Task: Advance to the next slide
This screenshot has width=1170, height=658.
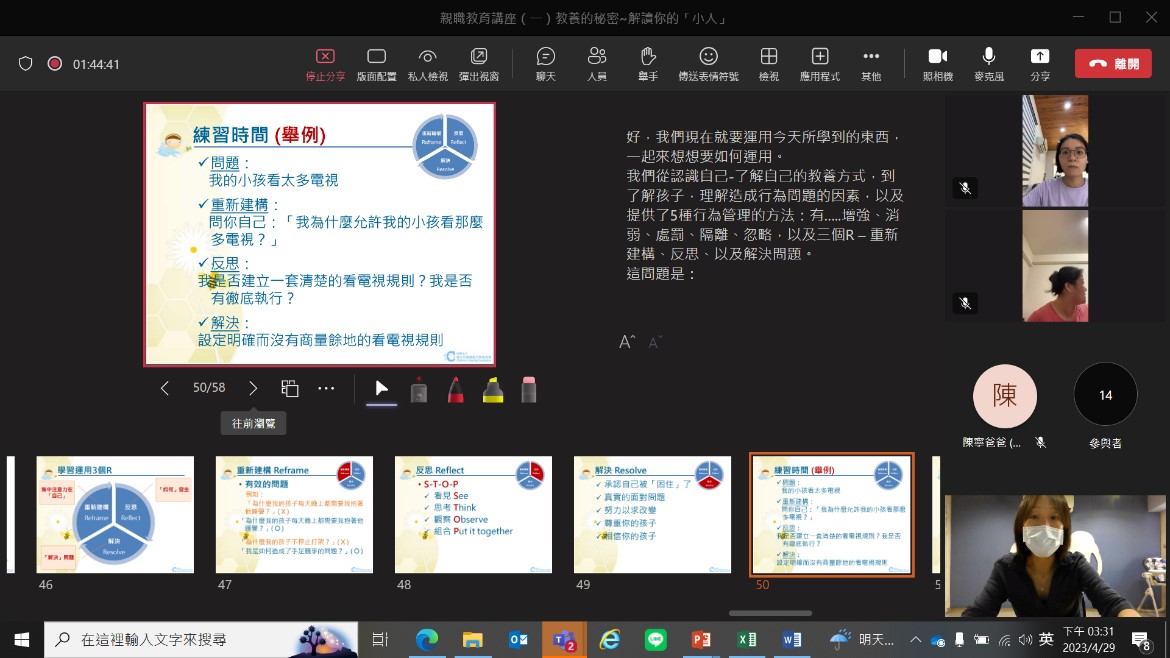Action: pyautogui.click(x=253, y=388)
